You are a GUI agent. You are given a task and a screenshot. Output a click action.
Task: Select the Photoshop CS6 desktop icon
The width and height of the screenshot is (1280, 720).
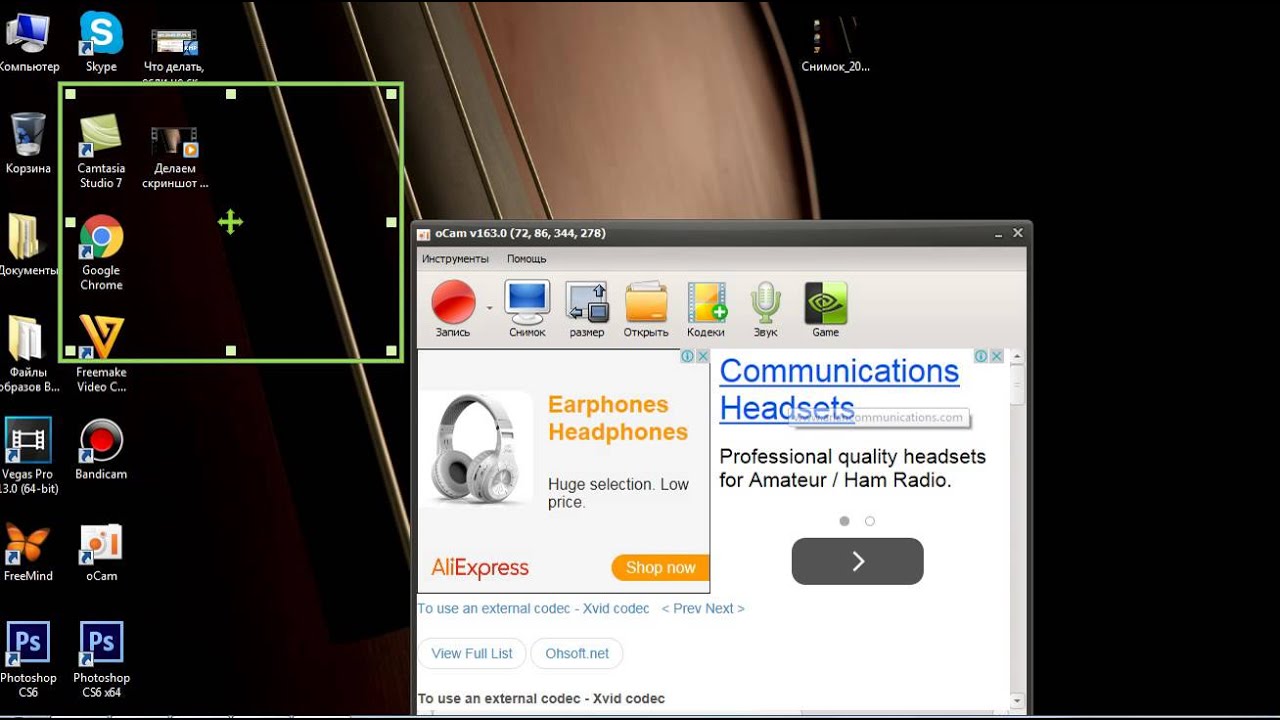tap(28, 660)
